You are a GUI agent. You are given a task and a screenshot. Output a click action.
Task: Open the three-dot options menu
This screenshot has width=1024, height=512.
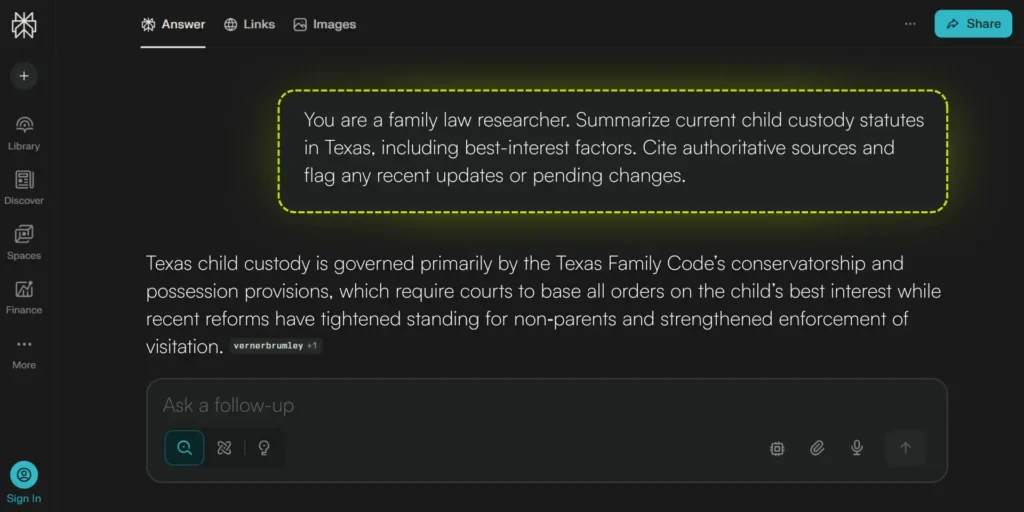pyautogui.click(x=910, y=24)
